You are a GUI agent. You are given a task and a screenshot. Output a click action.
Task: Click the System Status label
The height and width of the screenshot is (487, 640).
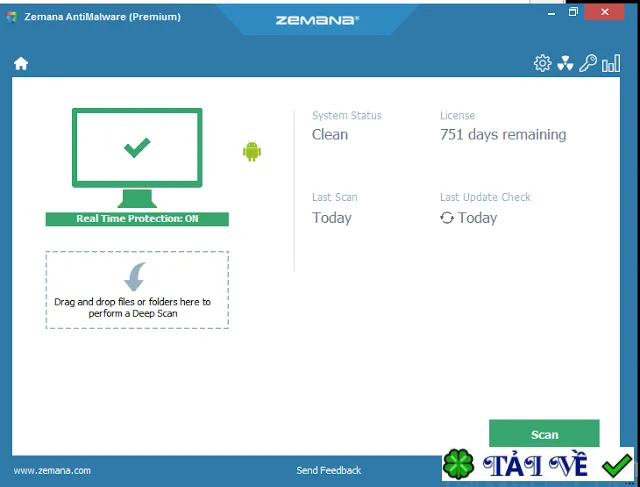click(347, 116)
